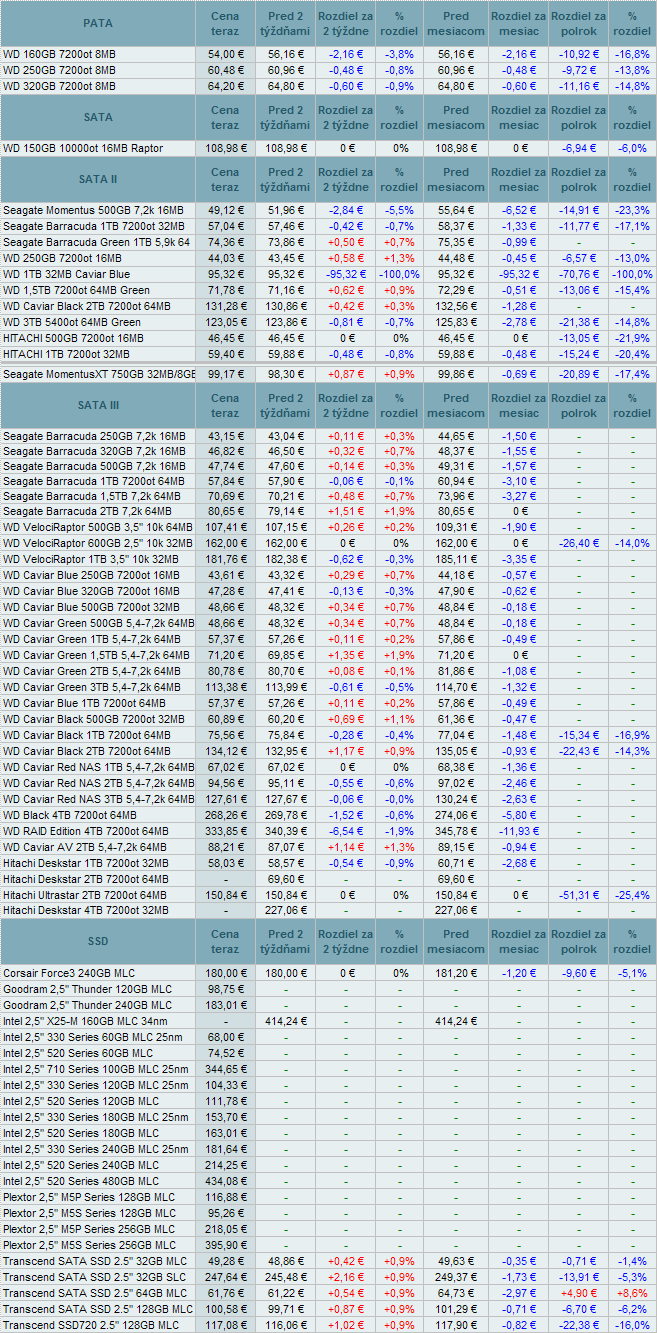Click the WD 150GB 10000ot 16MB Raptor name
The image size is (657, 1333).
pos(83,148)
